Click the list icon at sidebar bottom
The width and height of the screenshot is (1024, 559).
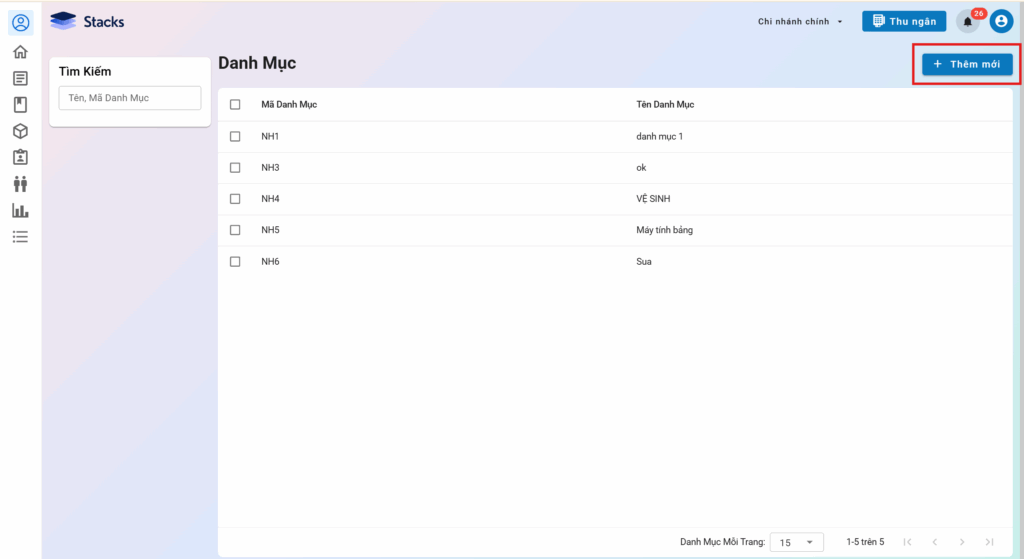click(20, 237)
